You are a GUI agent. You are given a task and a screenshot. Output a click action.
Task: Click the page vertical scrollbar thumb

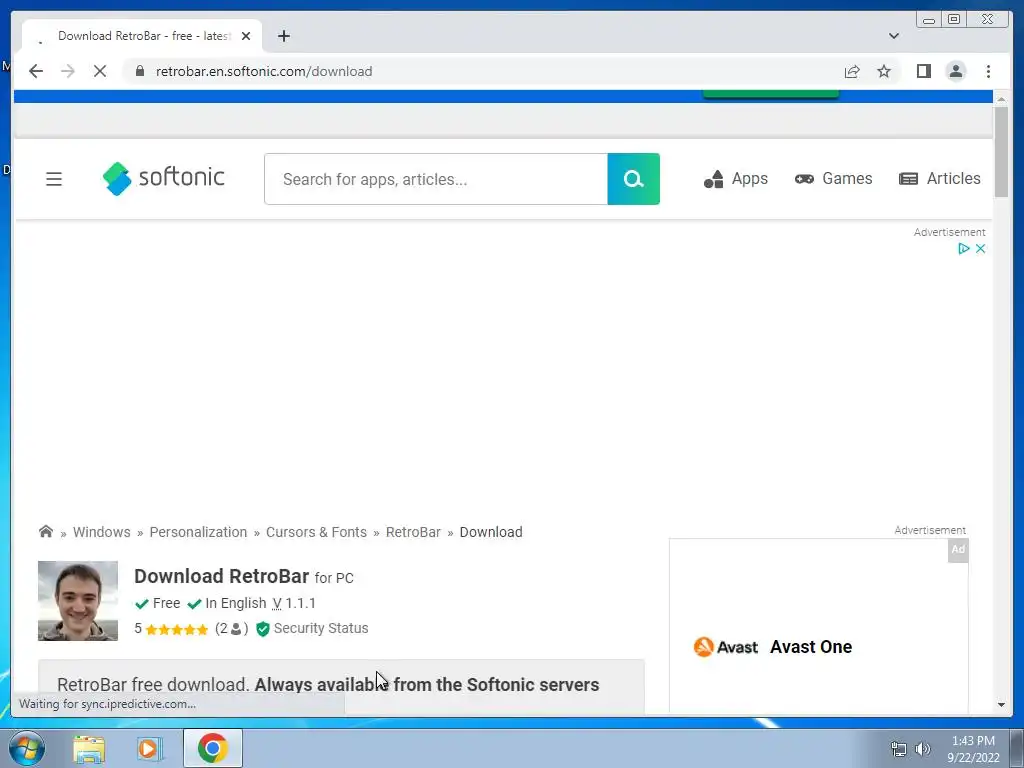tap(1001, 152)
